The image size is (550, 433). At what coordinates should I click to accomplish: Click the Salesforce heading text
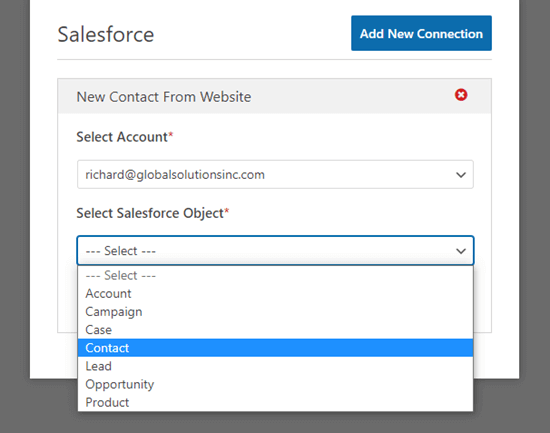pyautogui.click(x=106, y=34)
